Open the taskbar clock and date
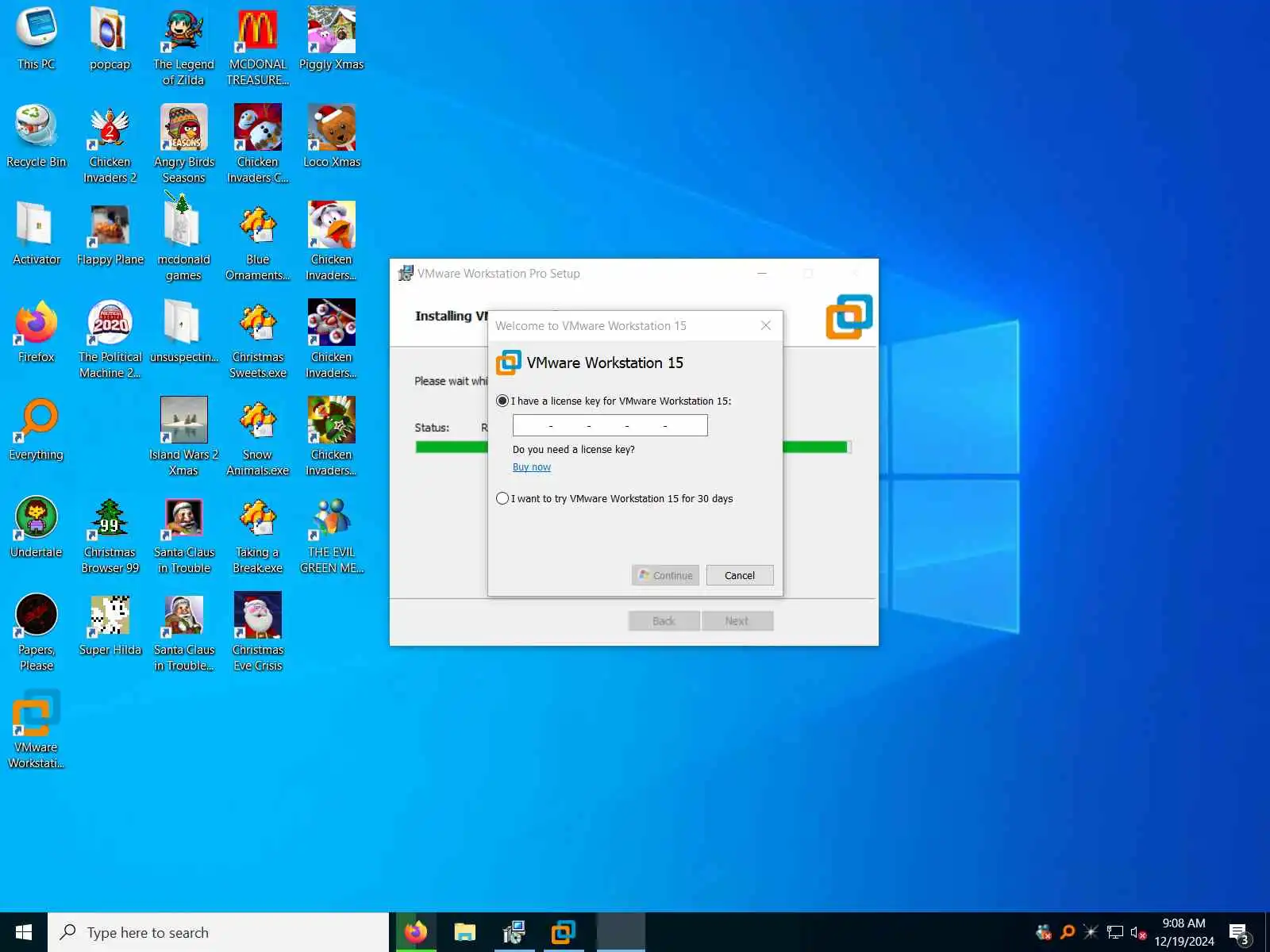1270x952 pixels. 1184,932
